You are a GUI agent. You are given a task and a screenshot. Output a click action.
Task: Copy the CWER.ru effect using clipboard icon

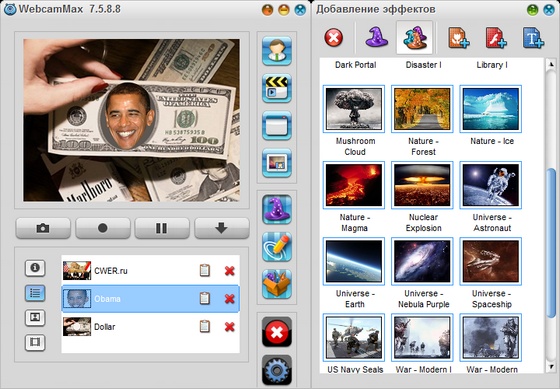[205, 270]
